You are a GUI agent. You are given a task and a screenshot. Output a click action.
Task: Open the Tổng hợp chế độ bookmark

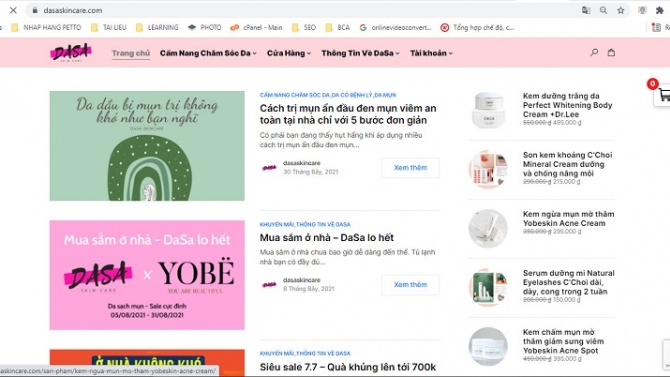[x=477, y=27]
